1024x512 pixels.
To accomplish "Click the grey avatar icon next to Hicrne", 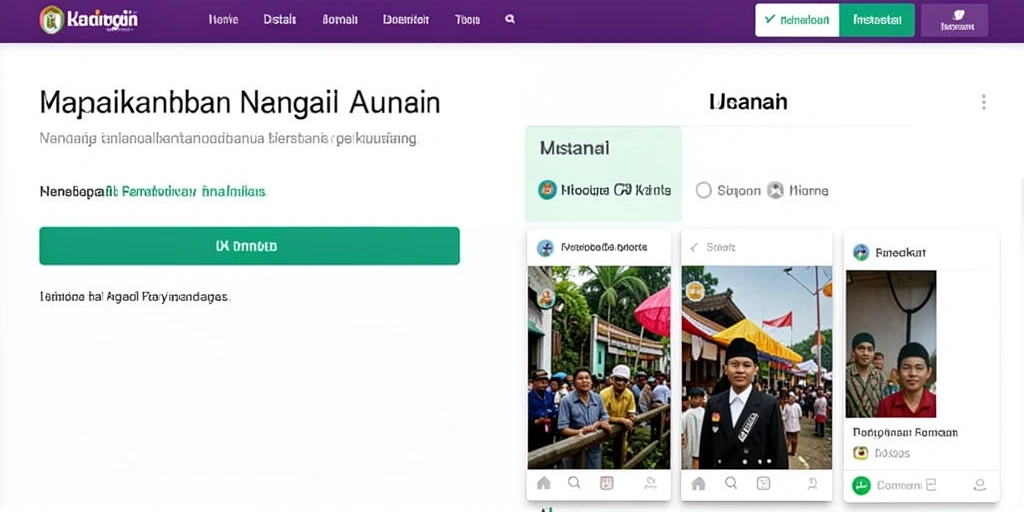I will [x=775, y=190].
